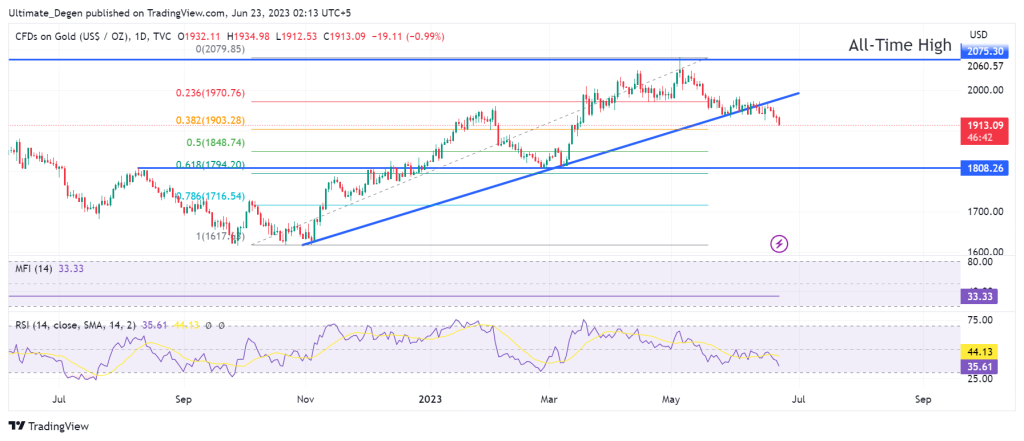Click the USD currency label on price axis
The image size is (1024, 441).
980,34
